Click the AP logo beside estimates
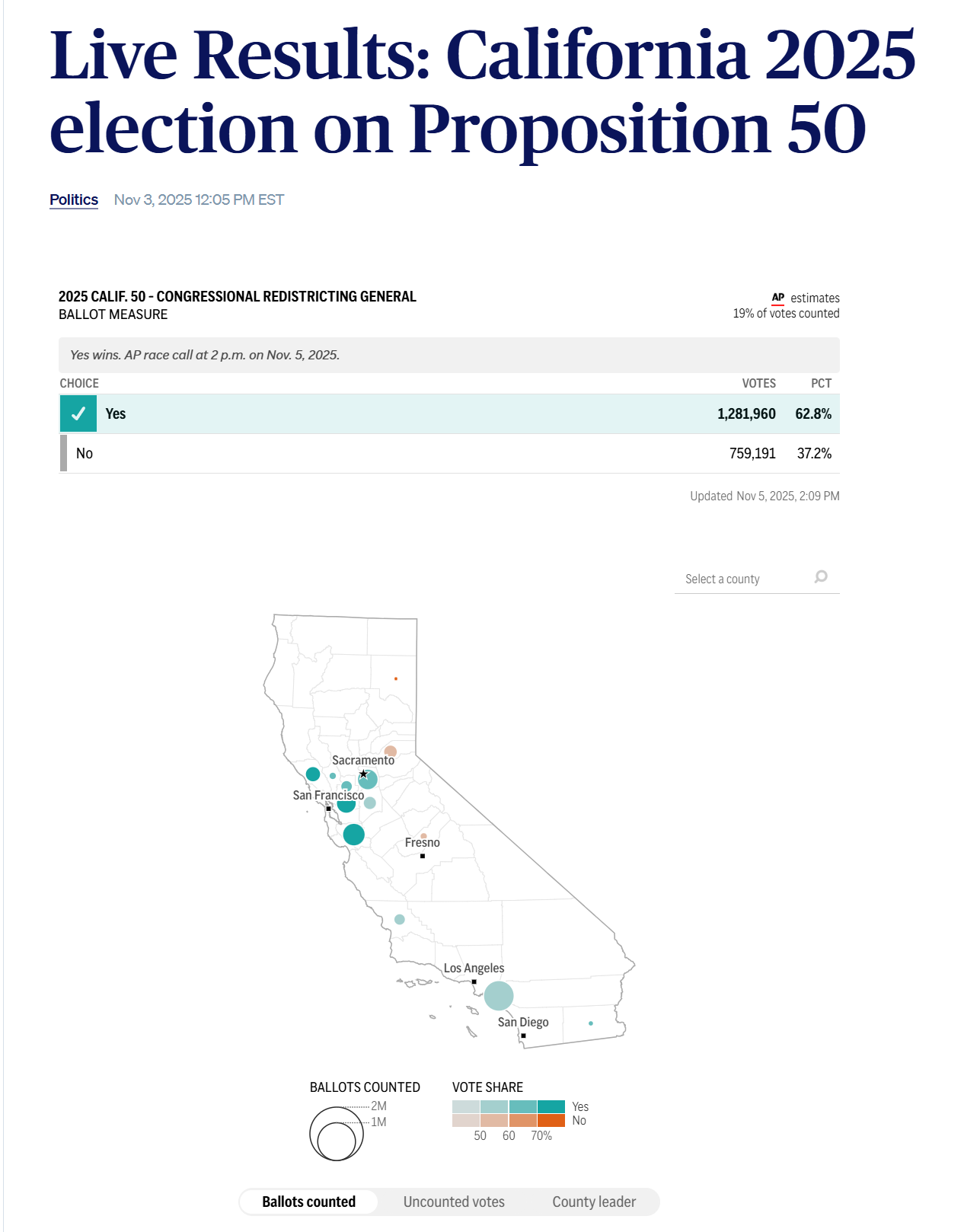 coord(777,298)
